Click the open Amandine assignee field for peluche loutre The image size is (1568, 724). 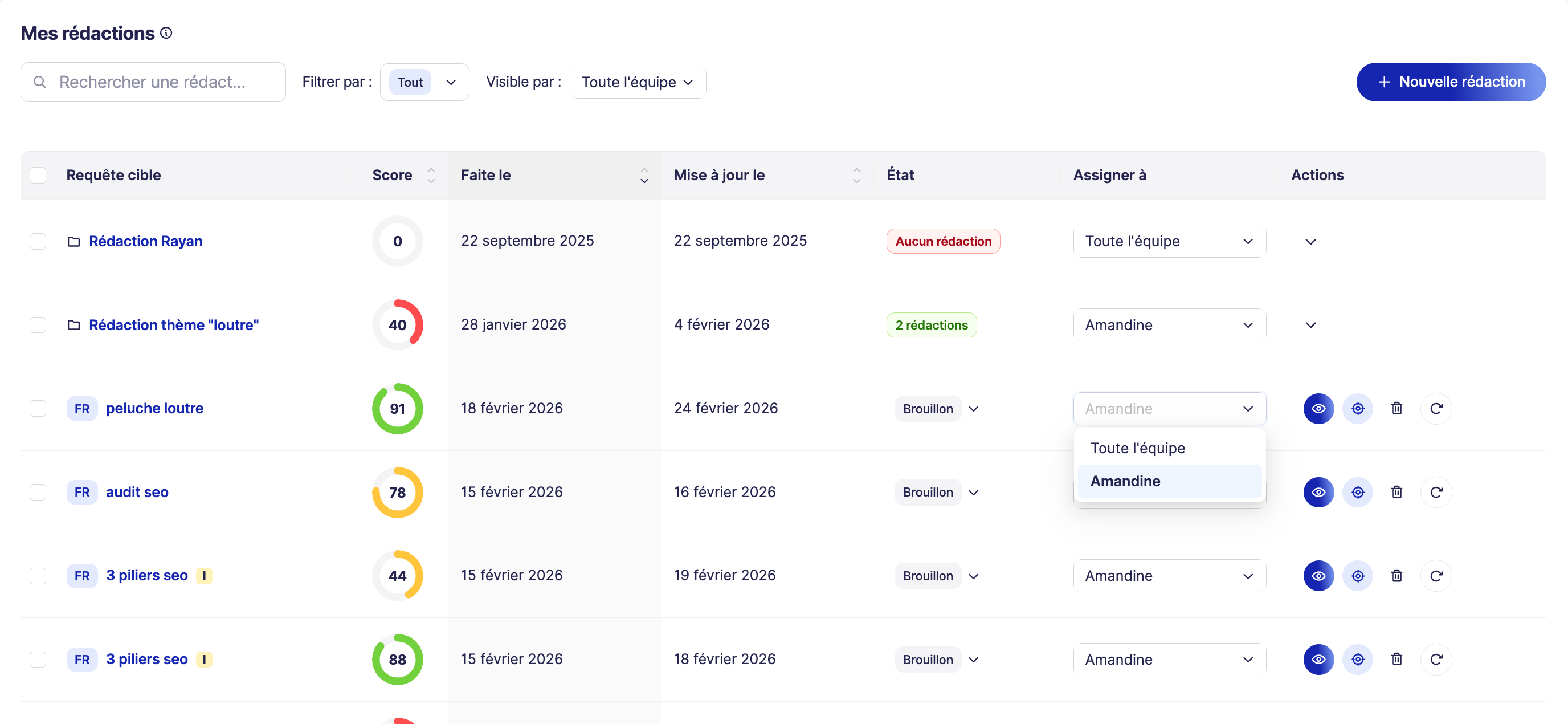pos(1169,409)
